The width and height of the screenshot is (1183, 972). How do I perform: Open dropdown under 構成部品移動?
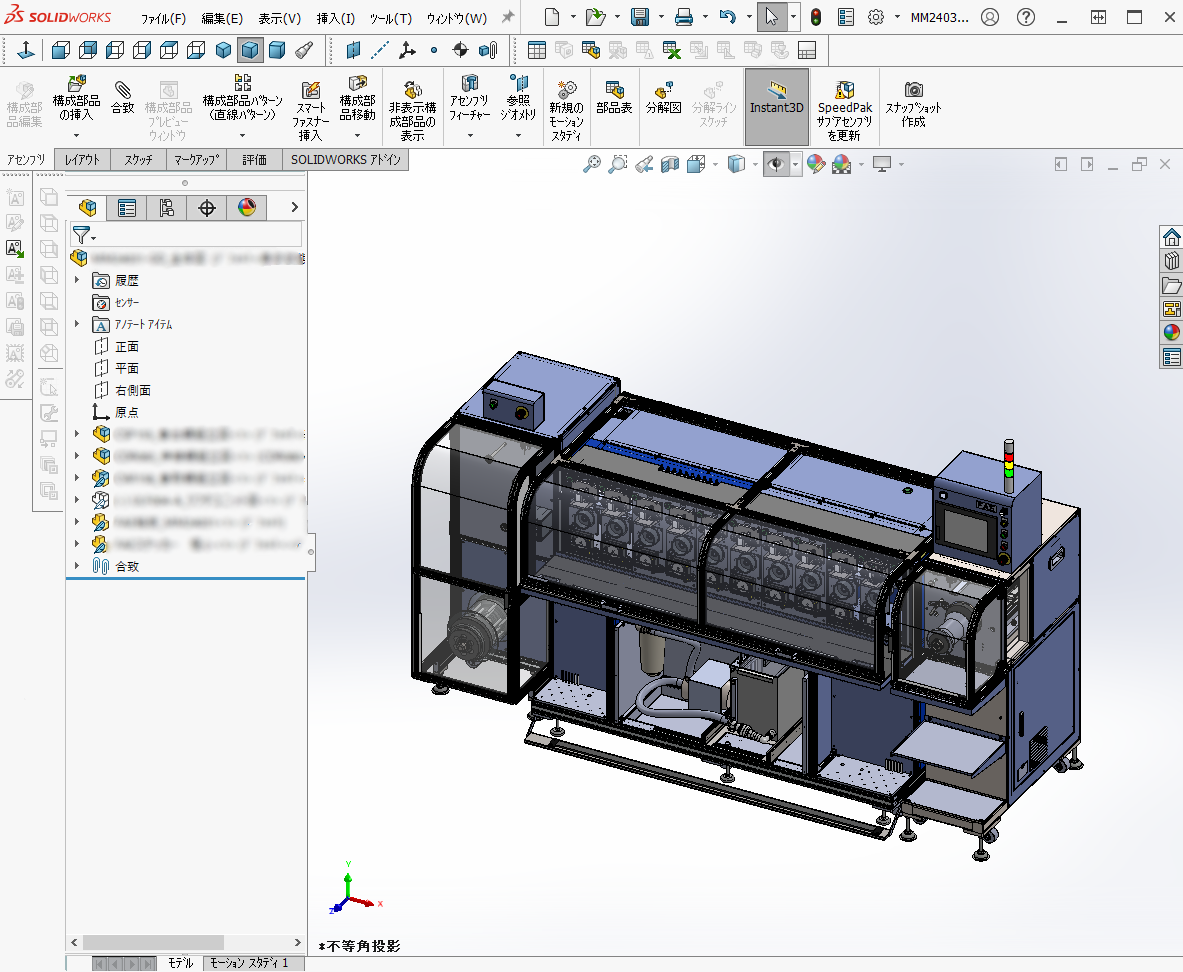pos(357,135)
